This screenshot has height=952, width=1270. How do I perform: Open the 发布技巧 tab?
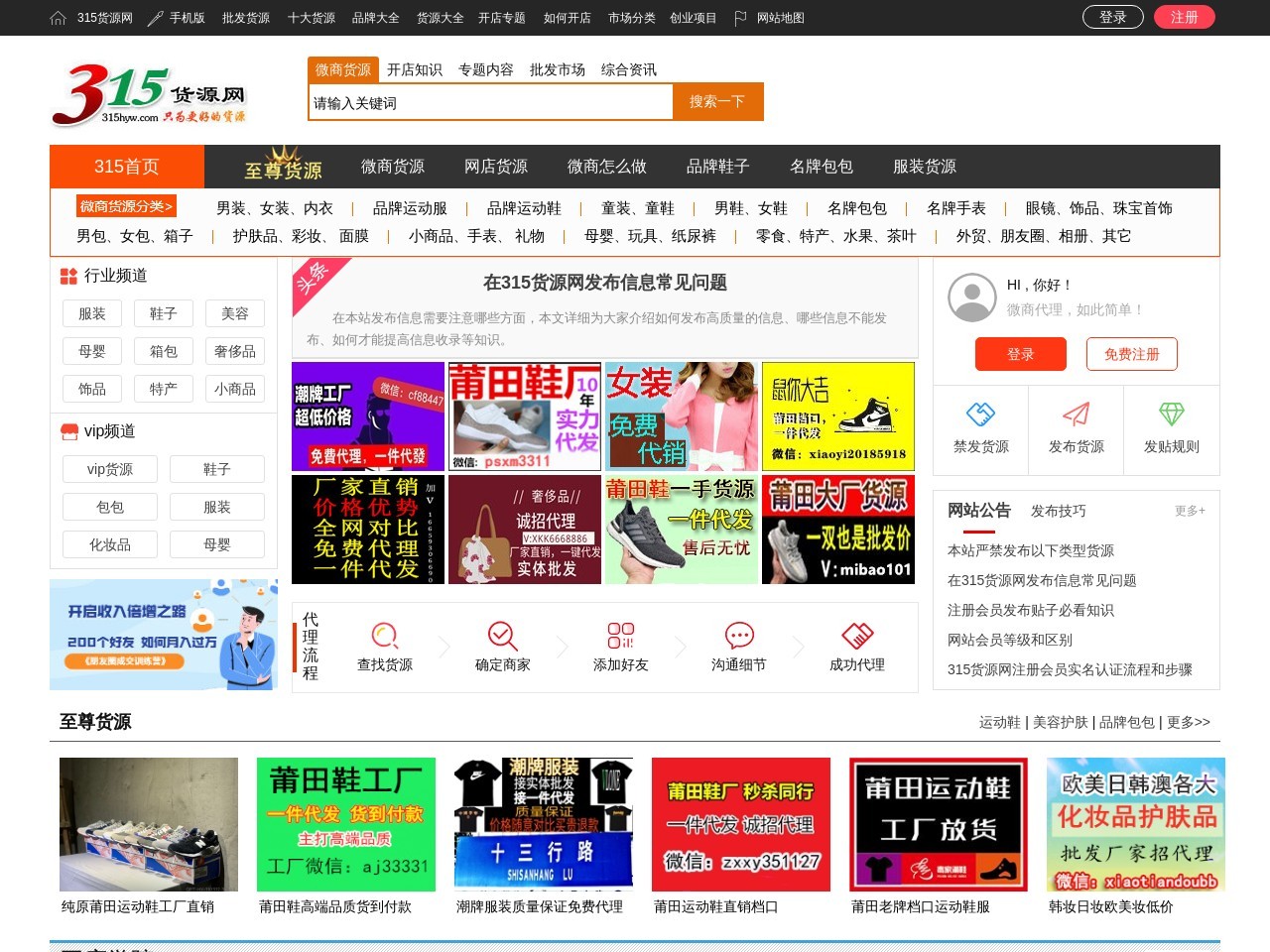pos(1059,511)
